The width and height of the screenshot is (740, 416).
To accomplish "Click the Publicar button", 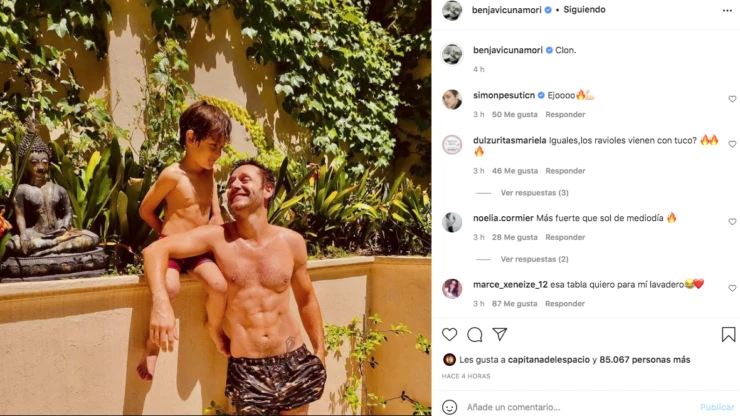I will [x=717, y=407].
